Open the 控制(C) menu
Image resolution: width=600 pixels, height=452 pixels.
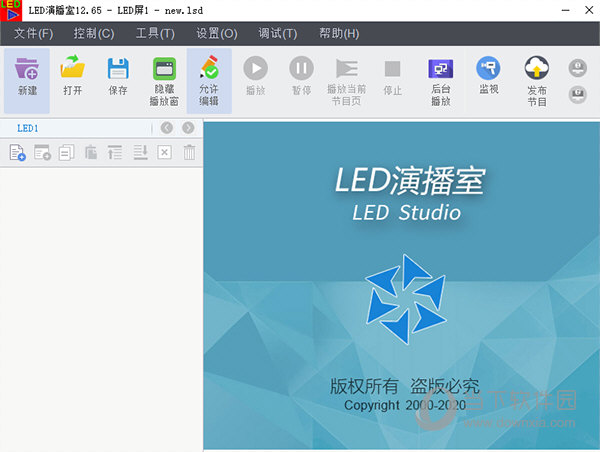[94, 34]
